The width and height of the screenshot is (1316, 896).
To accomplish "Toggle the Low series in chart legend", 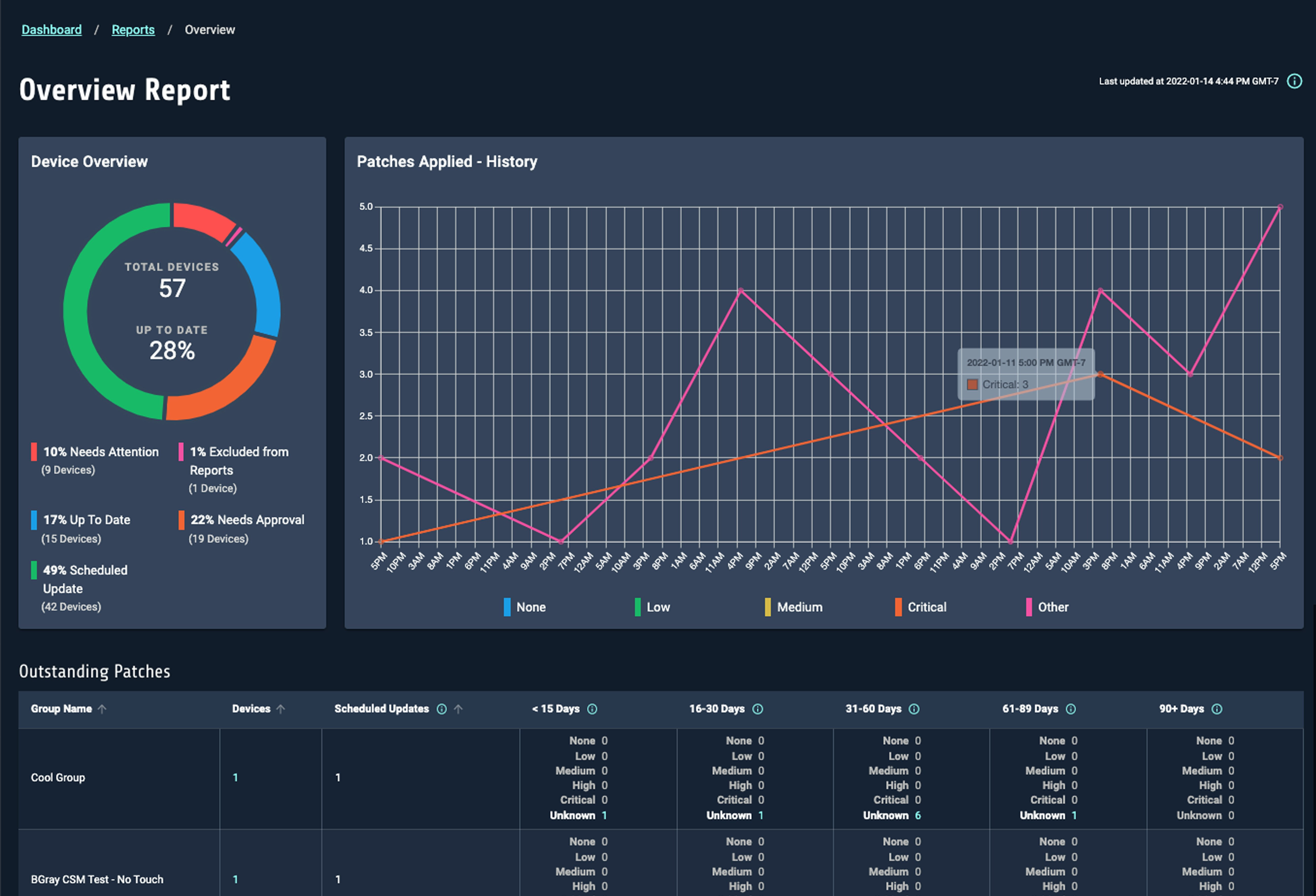I will [652, 607].
